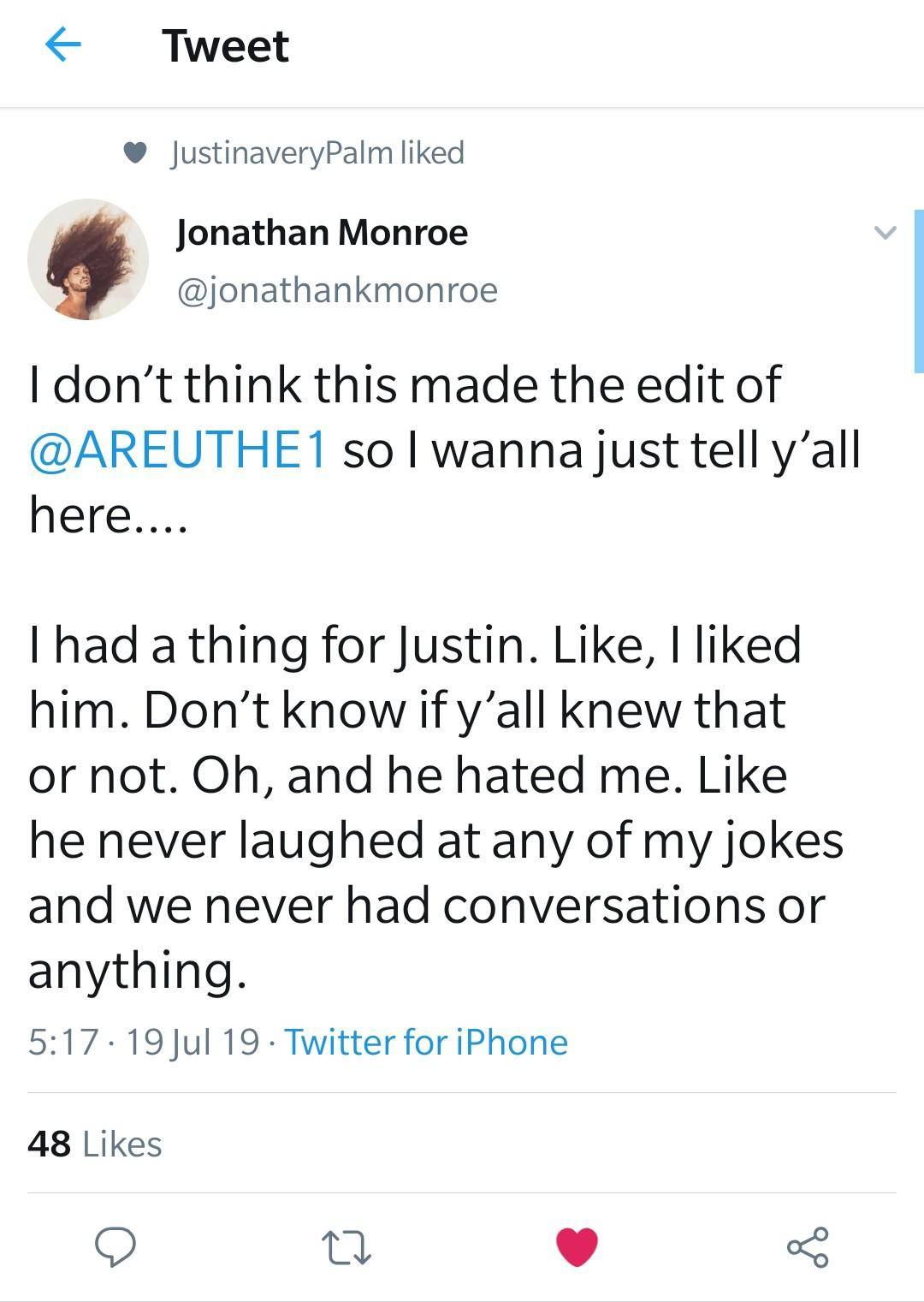The image size is (924, 1302).
Task: Tap JustinaveryPalm liked label
Action: [x=317, y=152]
